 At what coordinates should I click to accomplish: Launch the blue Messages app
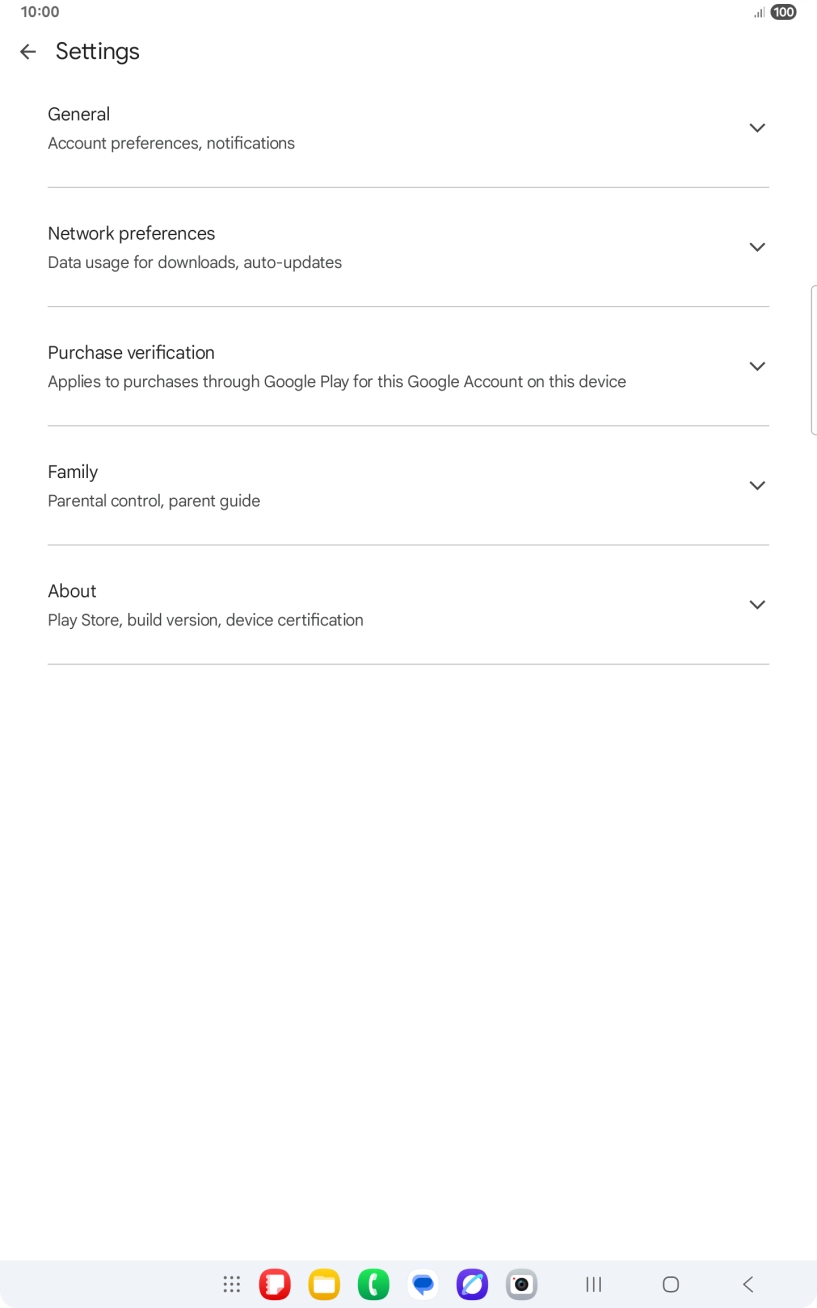(x=423, y=1284)
